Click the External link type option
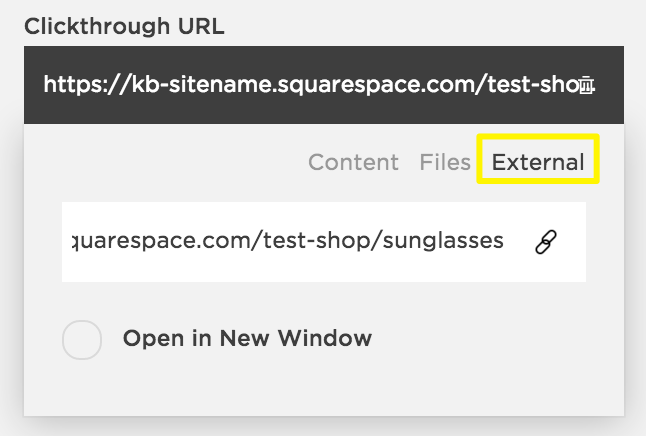This screenshot has height=436, width=646. pos(538,162)
